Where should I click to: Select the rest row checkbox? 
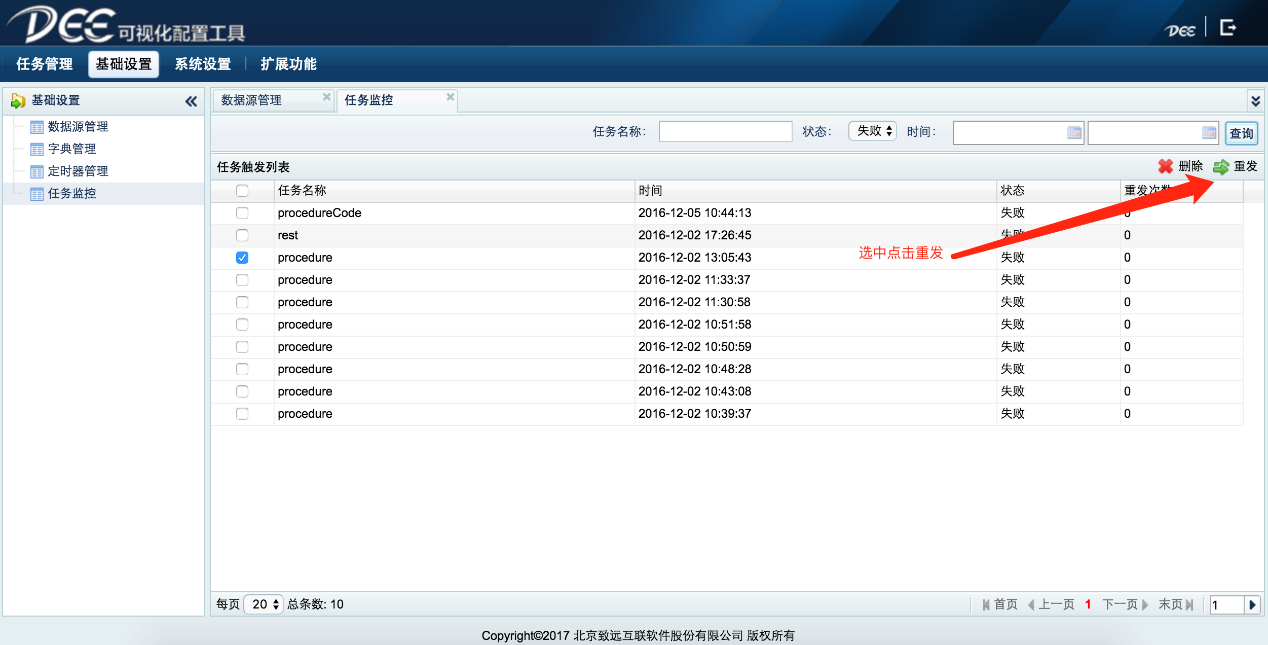click(x=242, y=235)
